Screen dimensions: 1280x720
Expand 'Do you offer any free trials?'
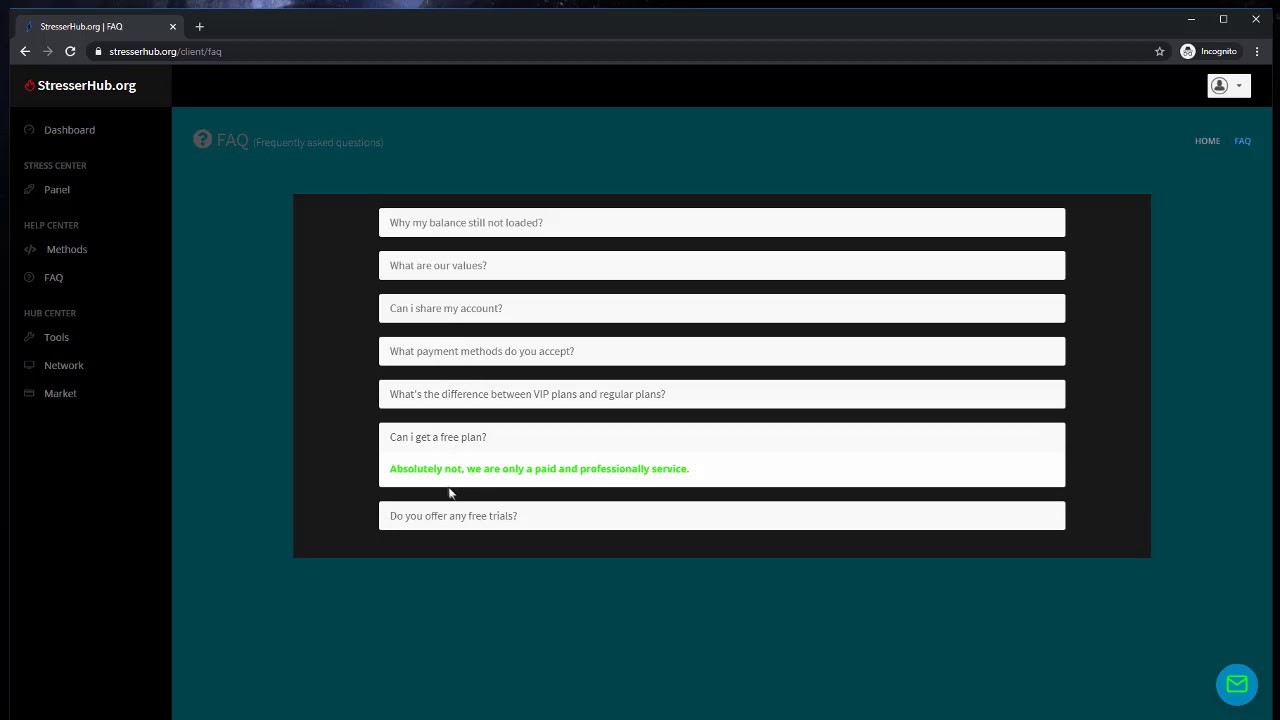point(722,516)
